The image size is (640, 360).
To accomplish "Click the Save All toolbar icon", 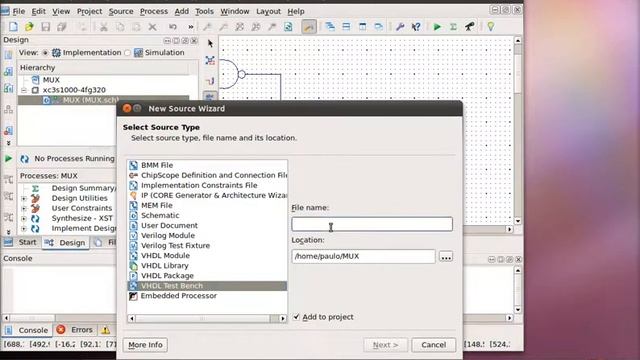I will coord(62,27).
